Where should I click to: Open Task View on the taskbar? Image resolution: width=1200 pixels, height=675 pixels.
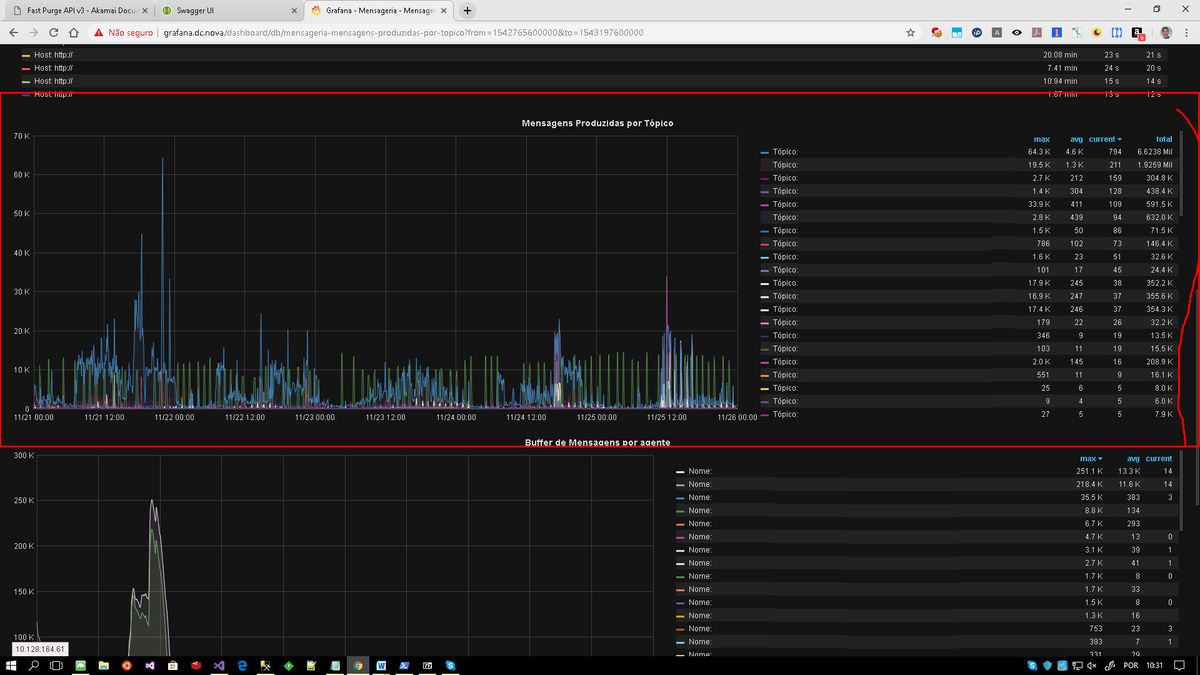(58, 665)
